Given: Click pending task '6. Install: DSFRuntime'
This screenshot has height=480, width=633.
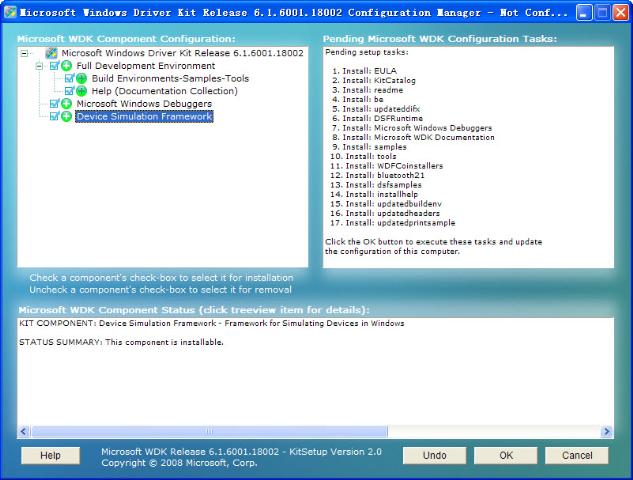Looking at the screenshot, I should point(377,118).
